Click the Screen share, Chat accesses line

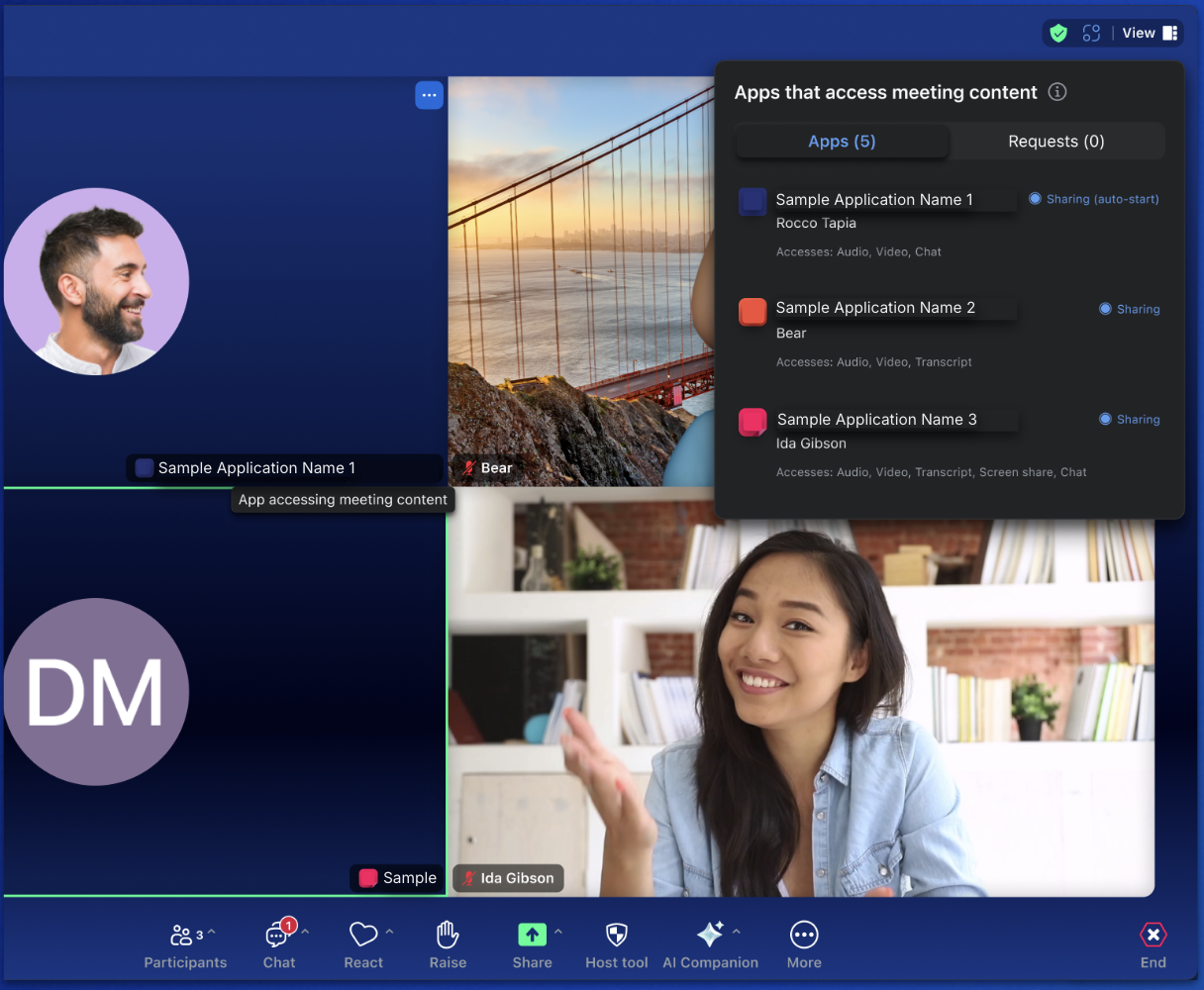(931, 473)
